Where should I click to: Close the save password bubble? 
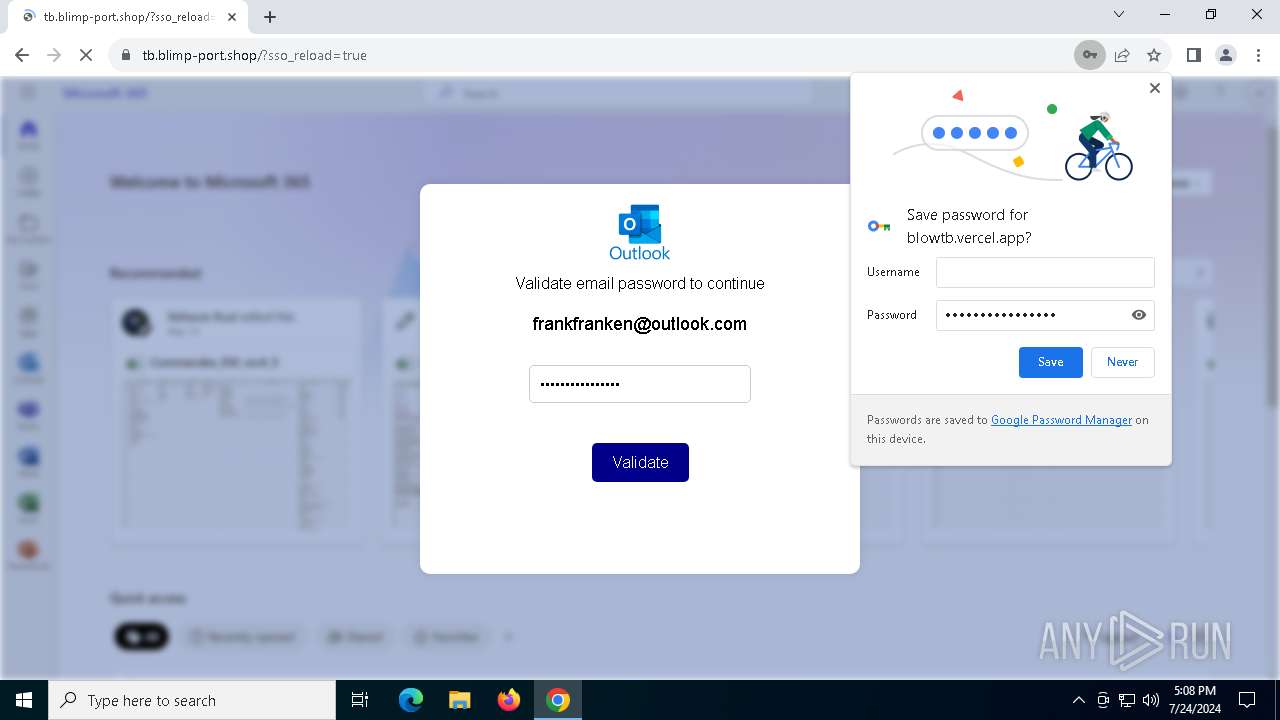[x=1155, y=88]
